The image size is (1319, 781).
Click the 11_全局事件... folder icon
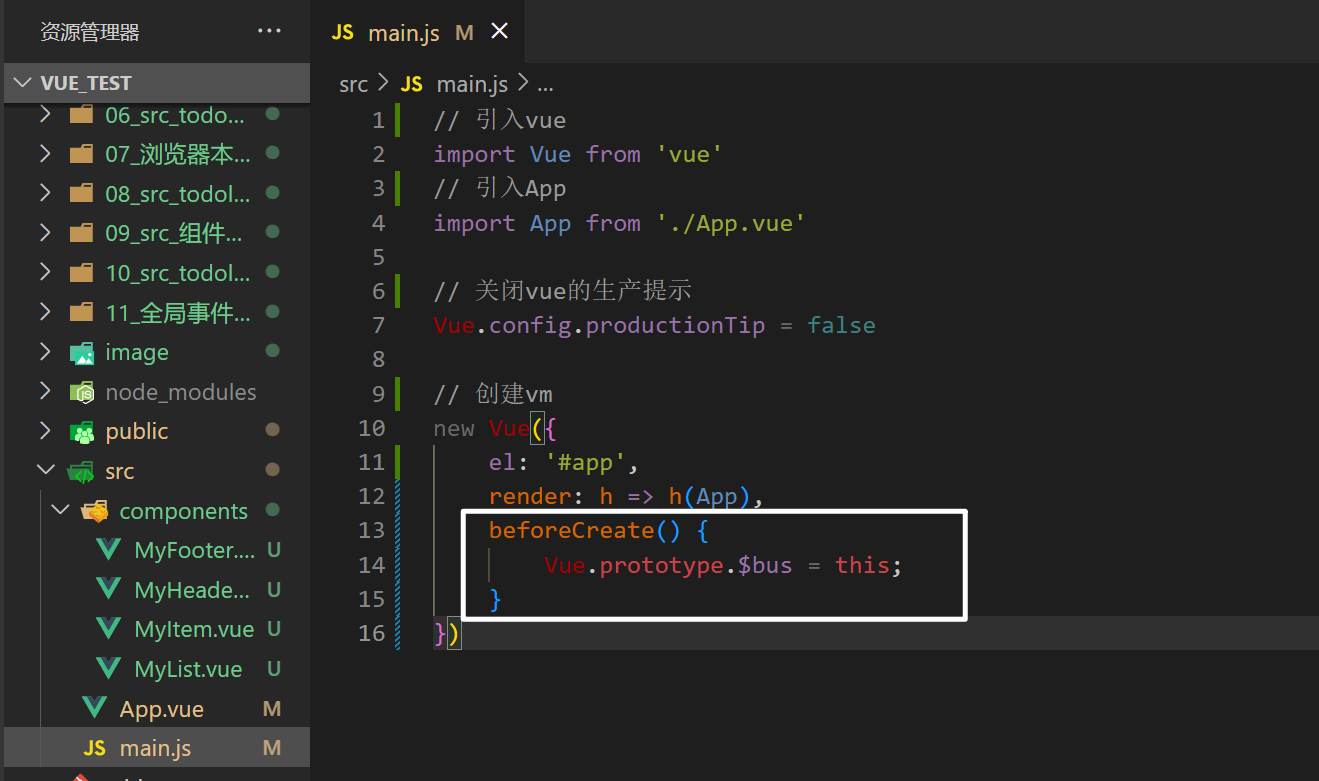click(x=82, y=313)
